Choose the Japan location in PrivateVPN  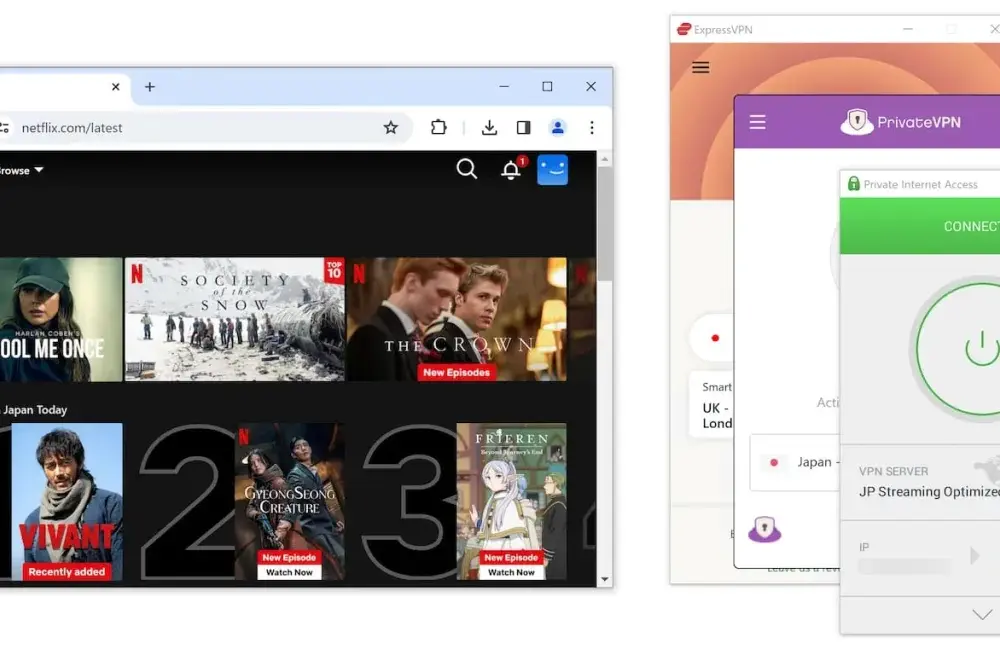pos(795,462)
